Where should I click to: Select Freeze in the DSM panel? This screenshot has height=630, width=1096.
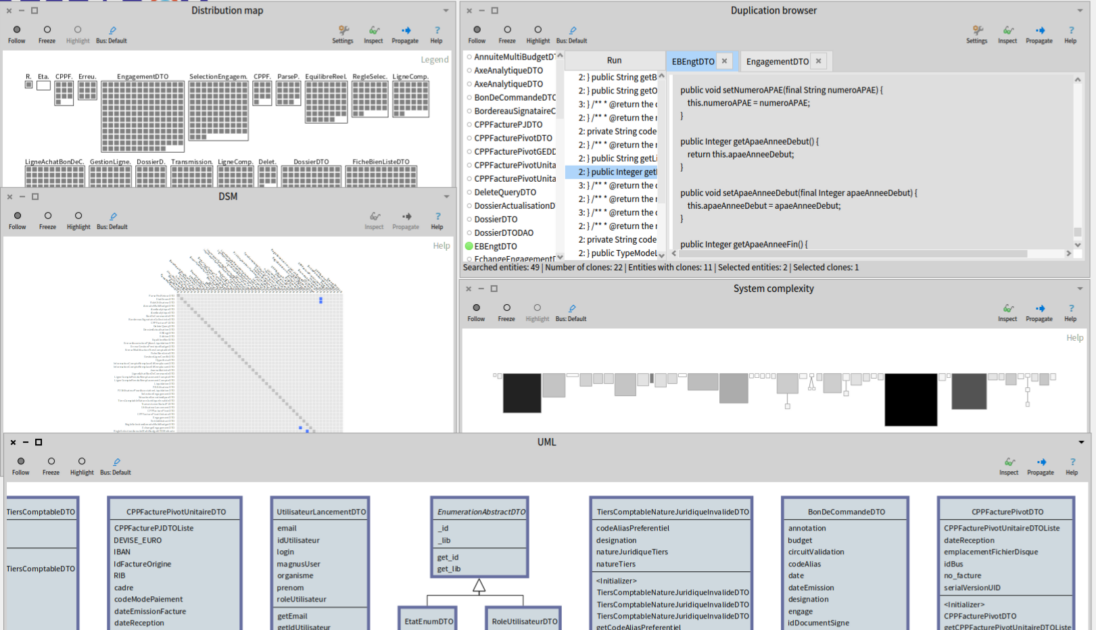tap(48, 220)
